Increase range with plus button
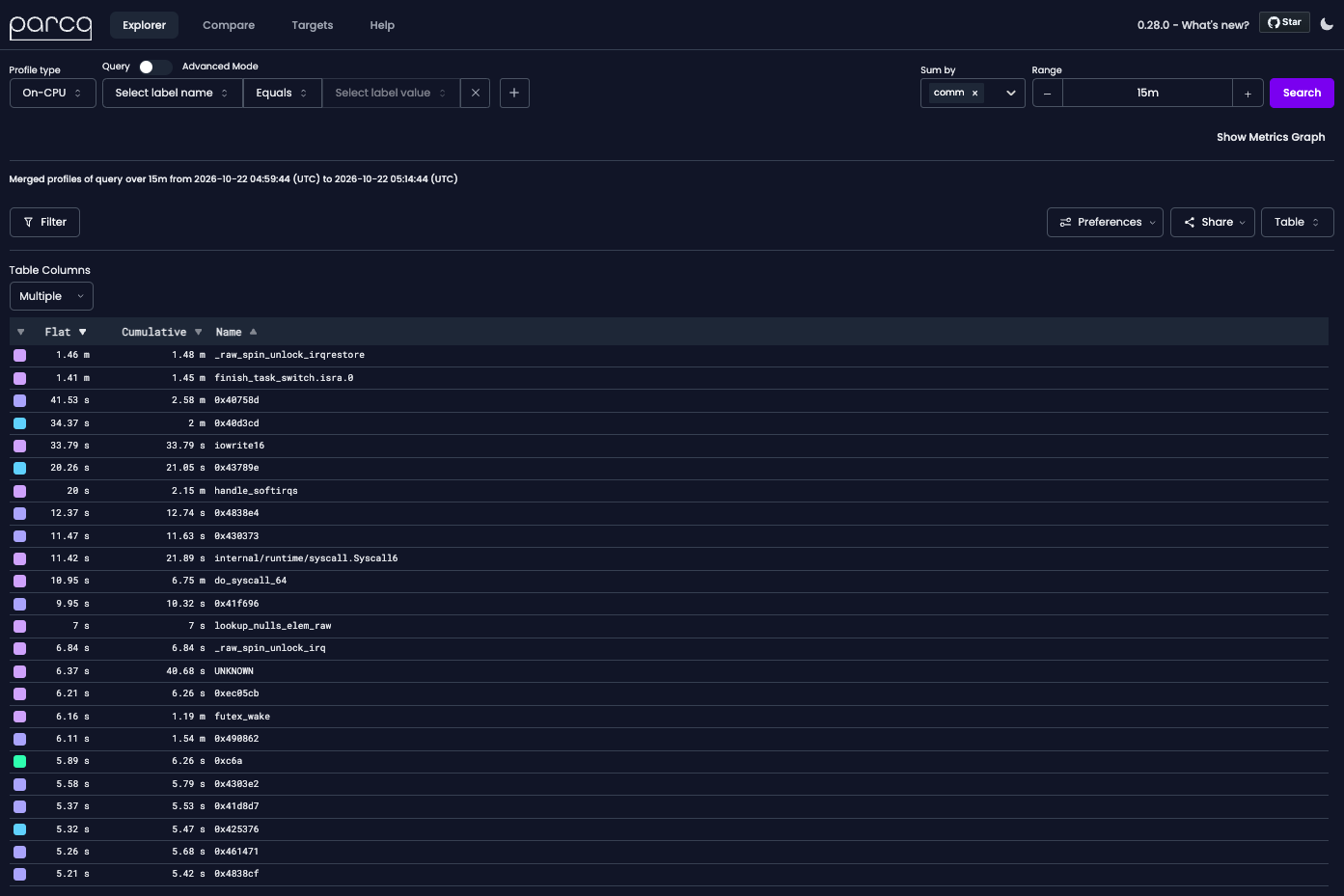This screenshot has height=896, width=1344. 1248,94
